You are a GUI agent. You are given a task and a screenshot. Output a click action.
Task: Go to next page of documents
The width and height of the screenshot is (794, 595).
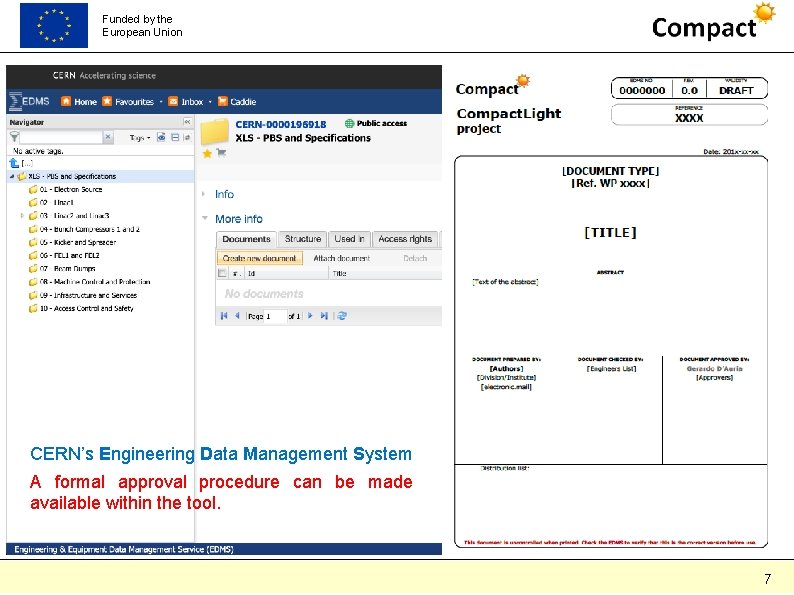click(x=310, y=316)
